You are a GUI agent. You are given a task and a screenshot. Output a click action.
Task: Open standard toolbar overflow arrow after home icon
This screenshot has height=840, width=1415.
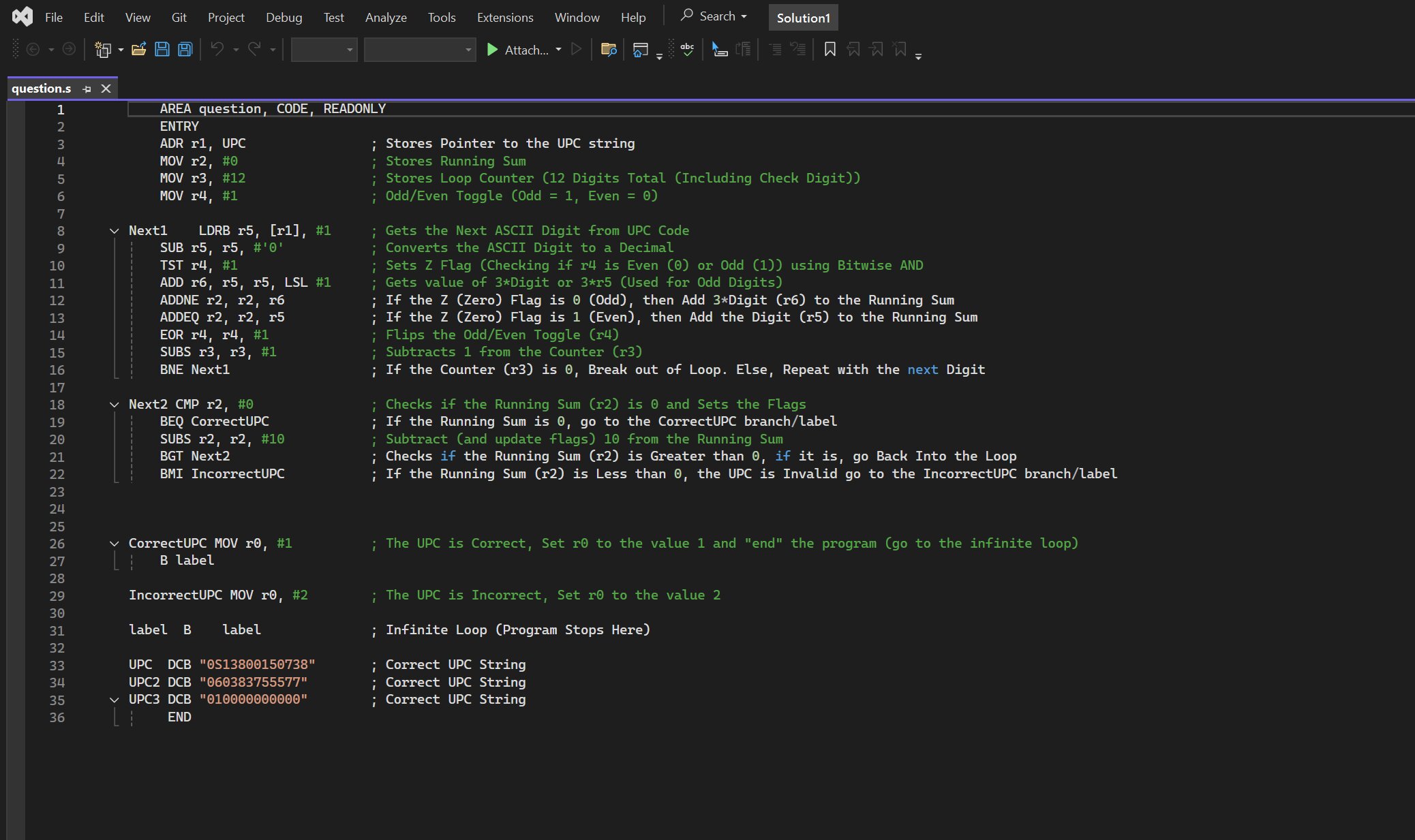coord(659,57)
